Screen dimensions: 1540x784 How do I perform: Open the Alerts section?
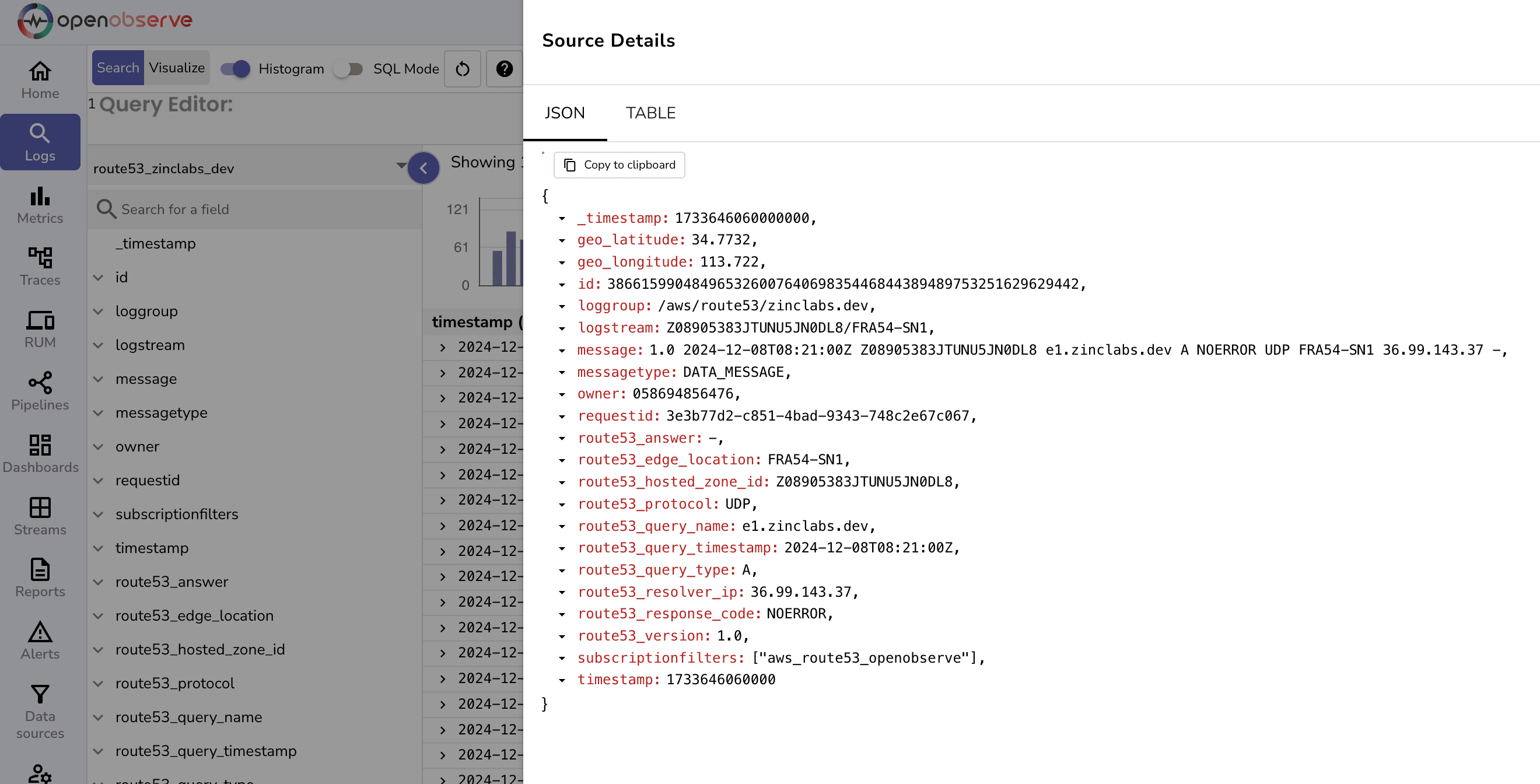tap(40, 640)
